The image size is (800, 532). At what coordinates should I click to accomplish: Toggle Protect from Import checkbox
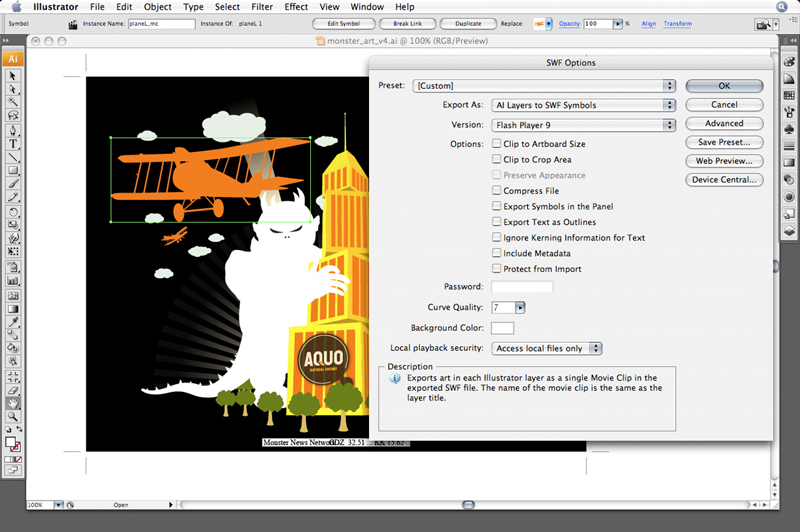coord(497,269)
